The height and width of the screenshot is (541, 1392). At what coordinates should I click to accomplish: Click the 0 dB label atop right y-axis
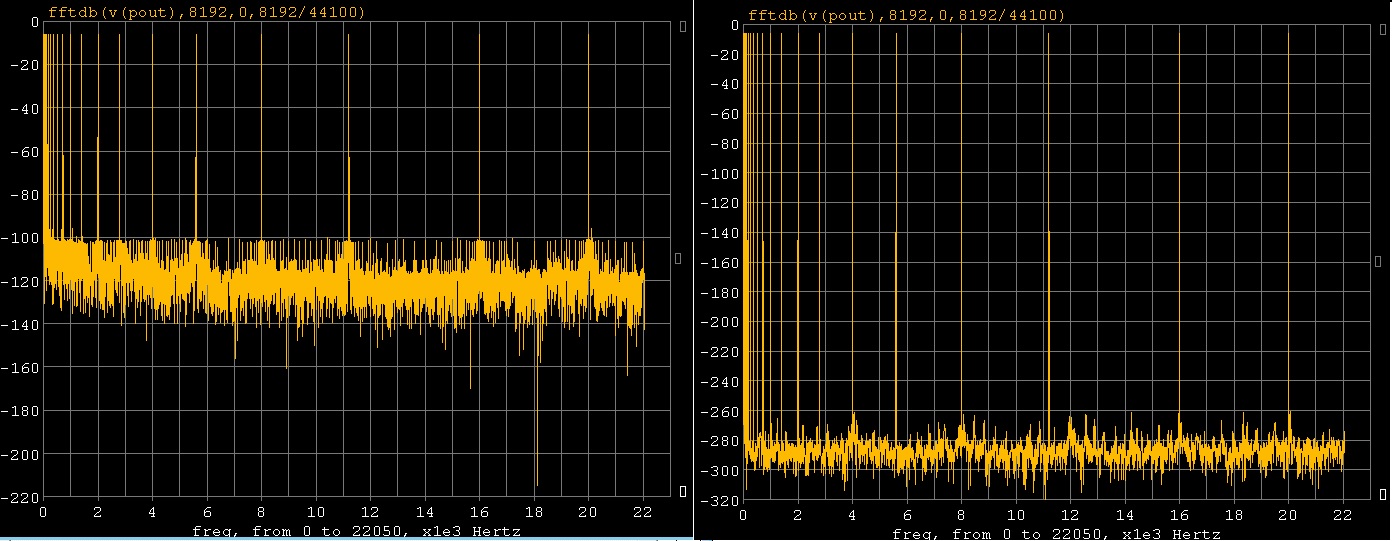[733, 24]
